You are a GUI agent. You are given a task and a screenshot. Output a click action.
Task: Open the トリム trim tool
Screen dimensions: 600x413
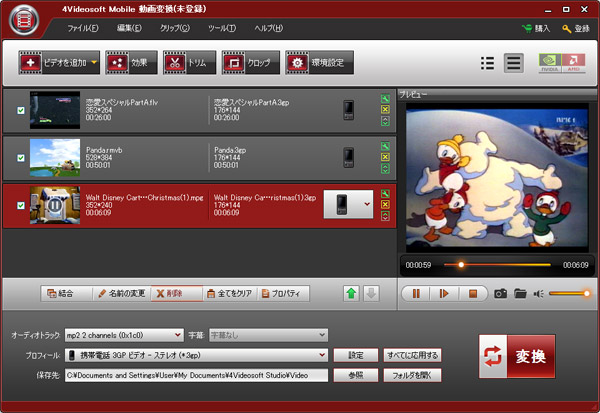tap(189, 62)
